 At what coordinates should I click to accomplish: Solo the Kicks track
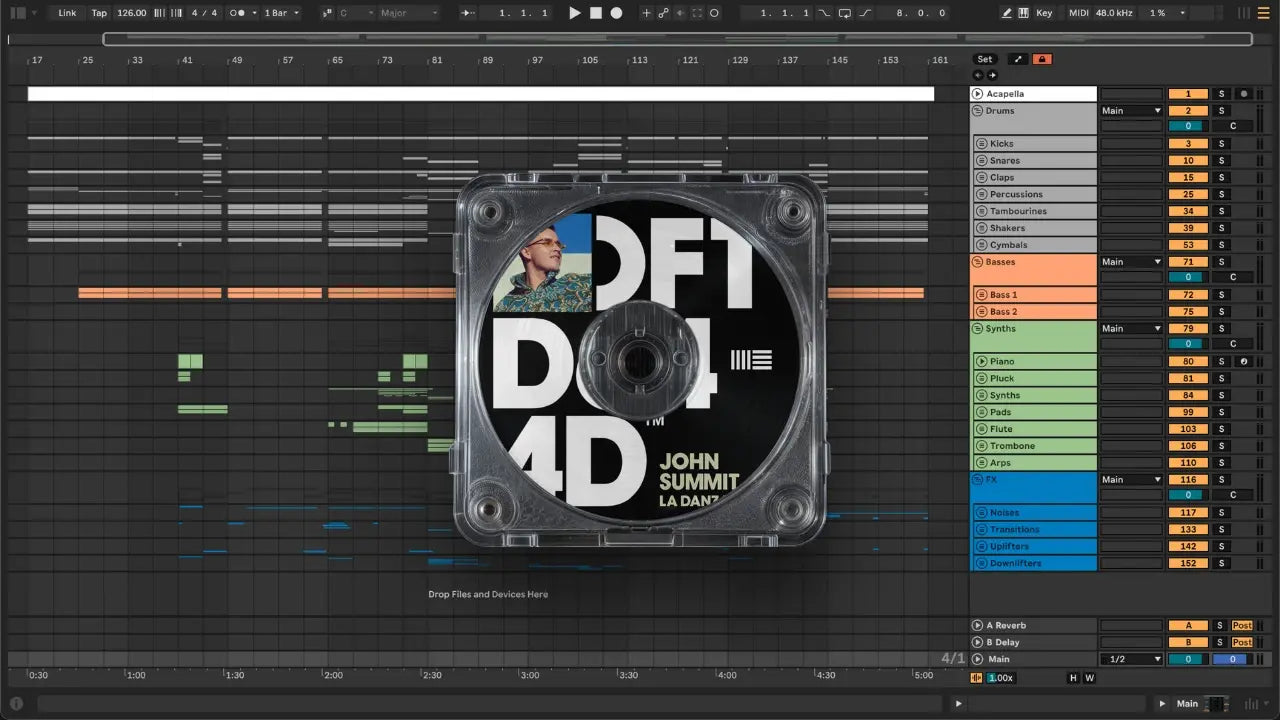pos(1220,144)
